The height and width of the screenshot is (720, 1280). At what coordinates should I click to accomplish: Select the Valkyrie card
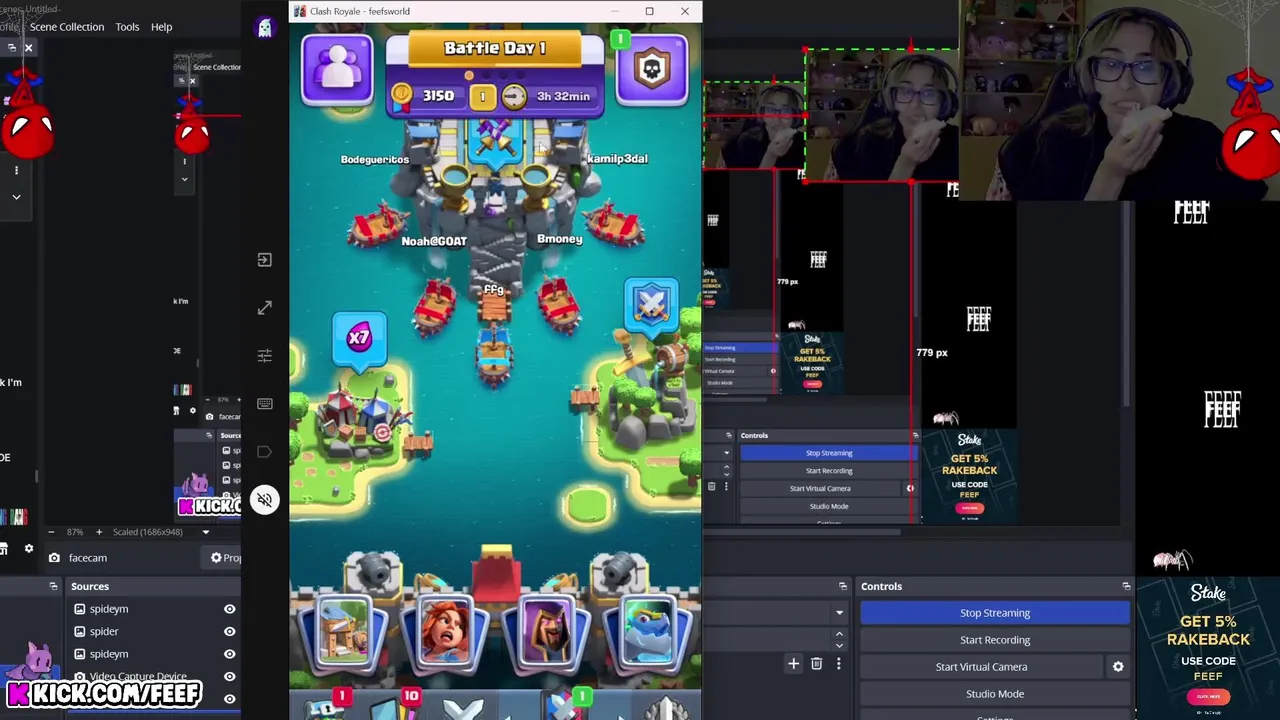447,631
